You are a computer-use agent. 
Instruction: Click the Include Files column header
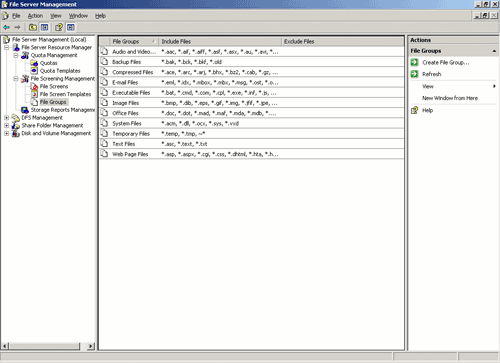(220, 41)
